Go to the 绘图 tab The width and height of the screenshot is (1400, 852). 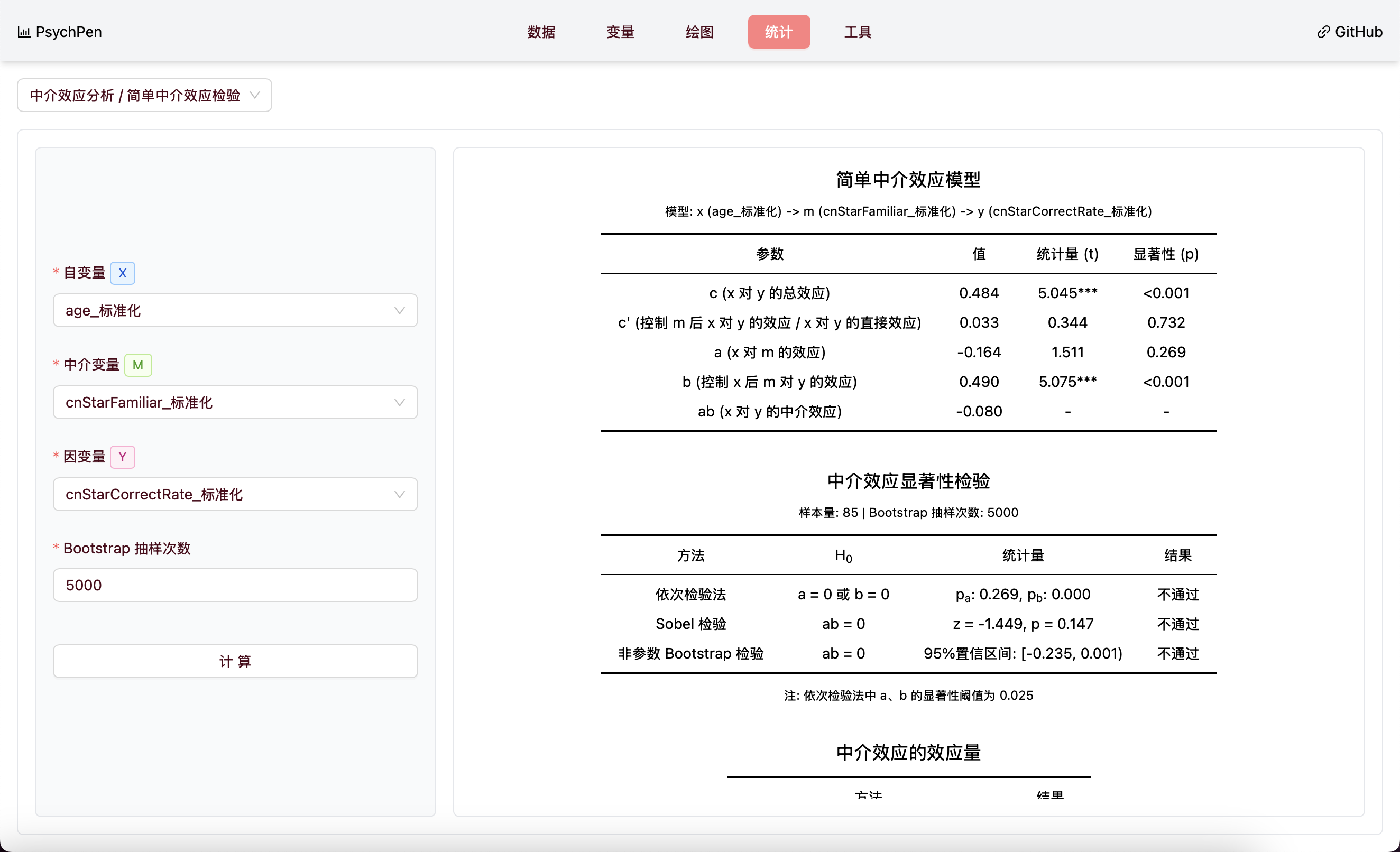point(699,32)
